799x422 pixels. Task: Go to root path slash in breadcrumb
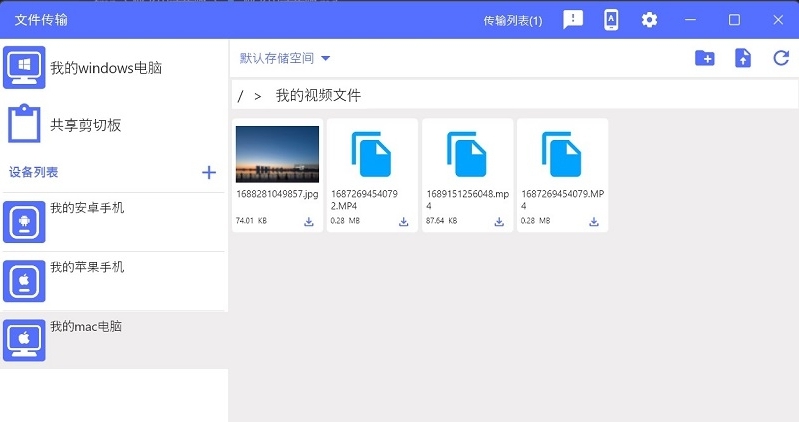240,96
